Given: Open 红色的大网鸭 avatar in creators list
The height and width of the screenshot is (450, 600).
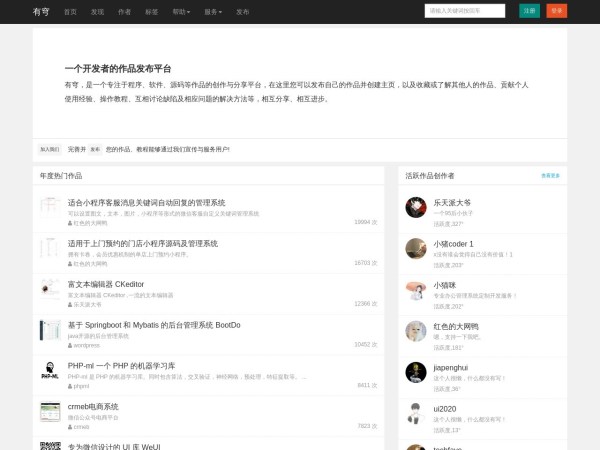Looking at the screenshot, I should (x=416, y=331).
